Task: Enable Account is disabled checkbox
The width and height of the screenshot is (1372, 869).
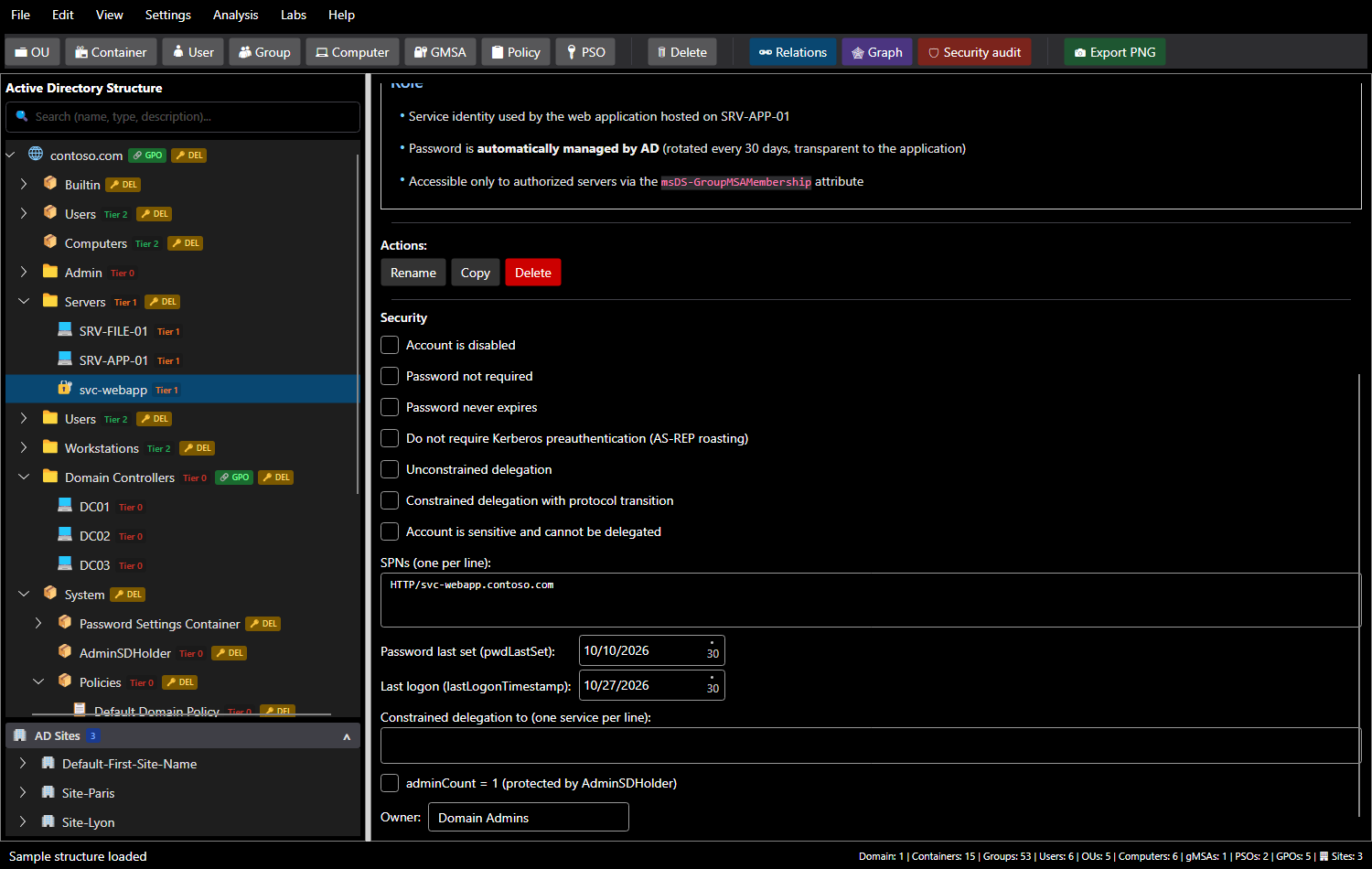Action: [x=390, y=345]
